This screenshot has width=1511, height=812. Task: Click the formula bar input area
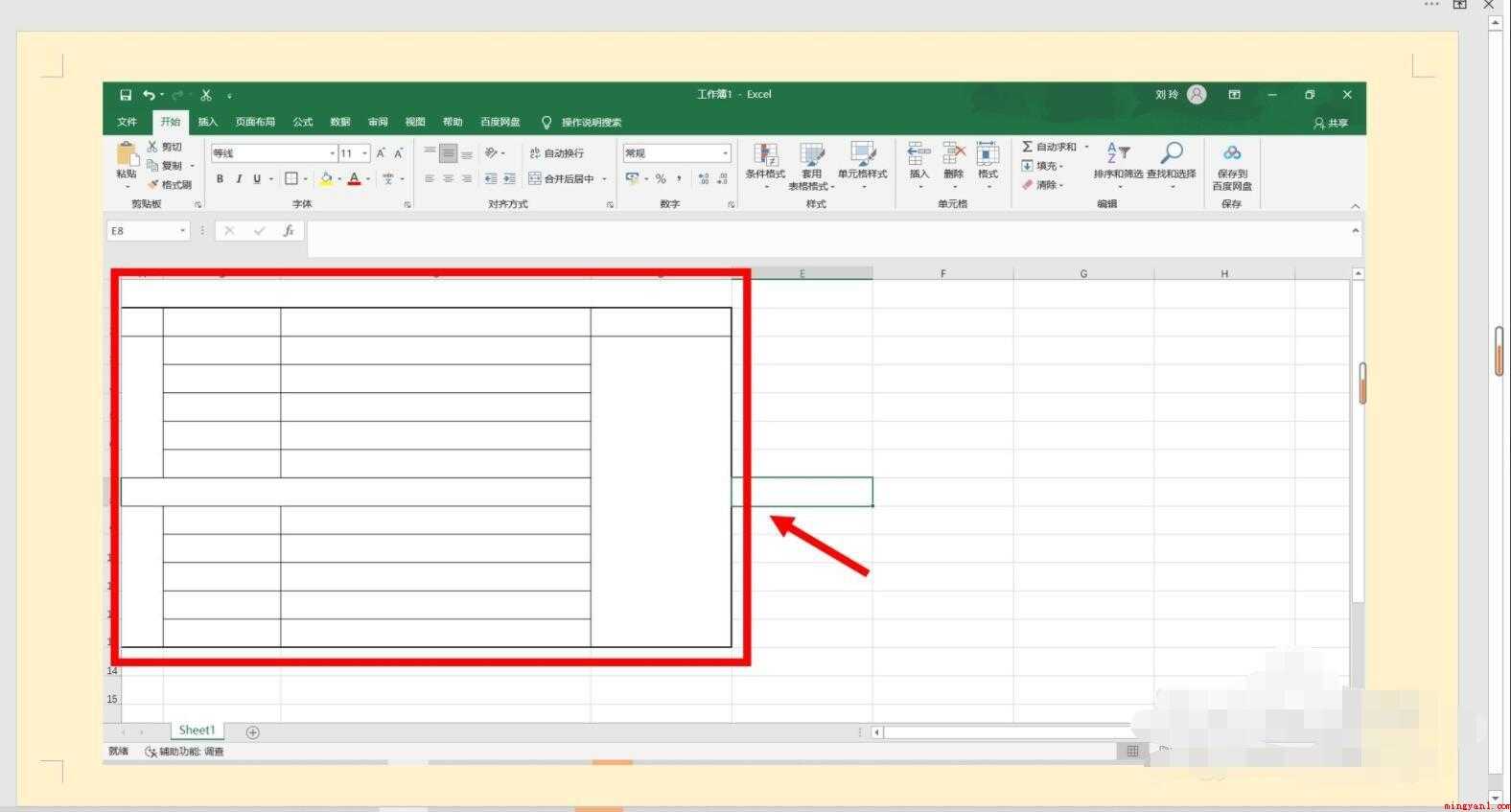tap(828, 238)
